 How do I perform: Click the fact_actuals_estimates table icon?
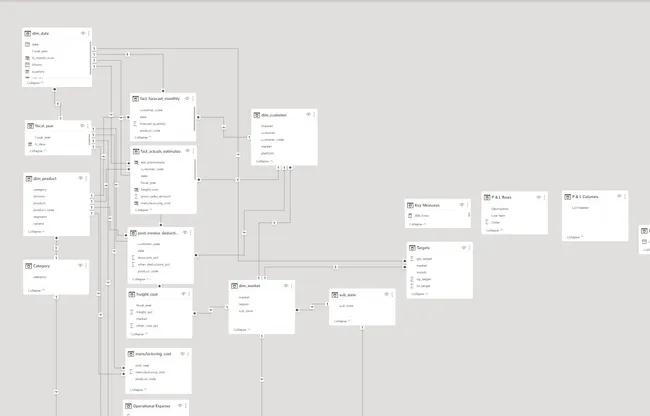[x=136, y=152]
